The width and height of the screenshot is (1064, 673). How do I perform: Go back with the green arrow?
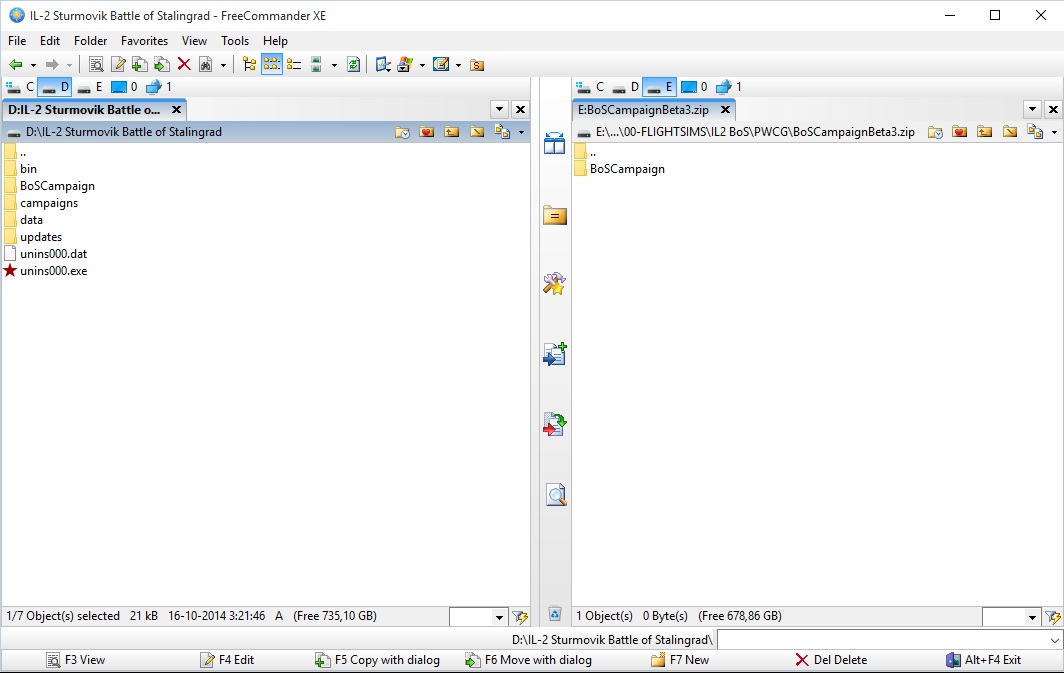[x=15, y=65]
